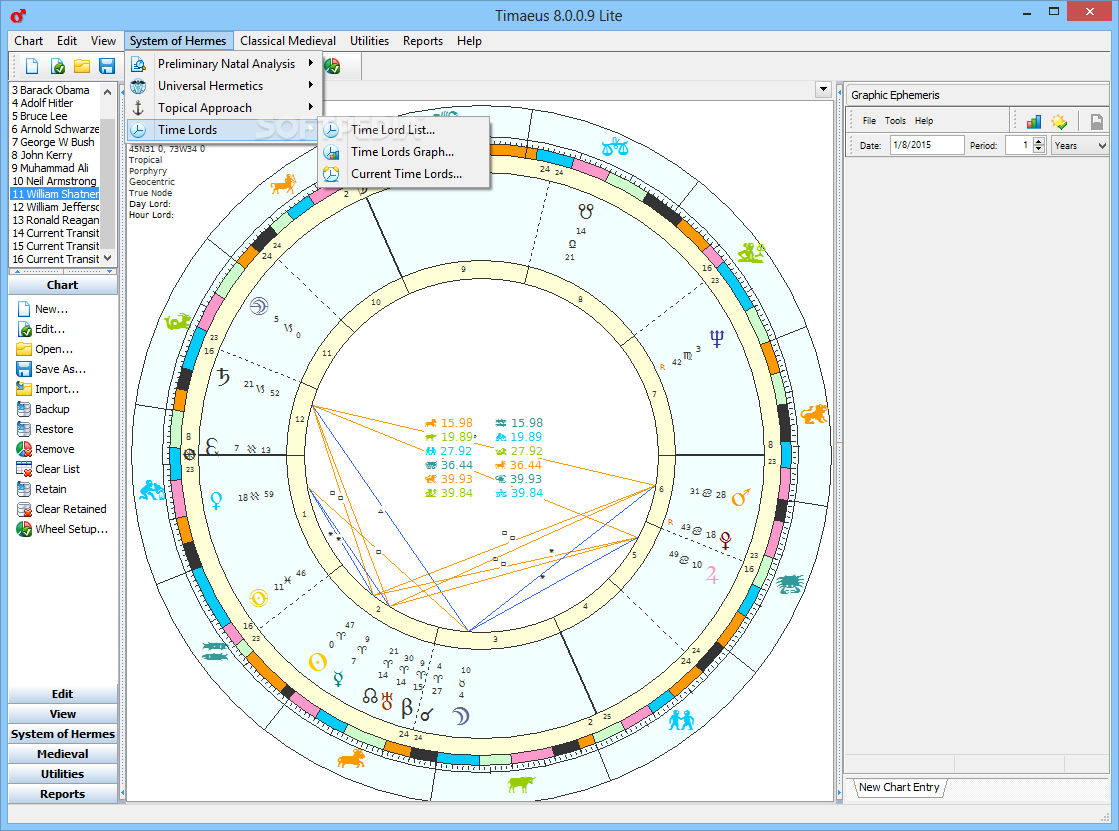Click chart list scrollbar up arrow

click(x=108, y=91)
